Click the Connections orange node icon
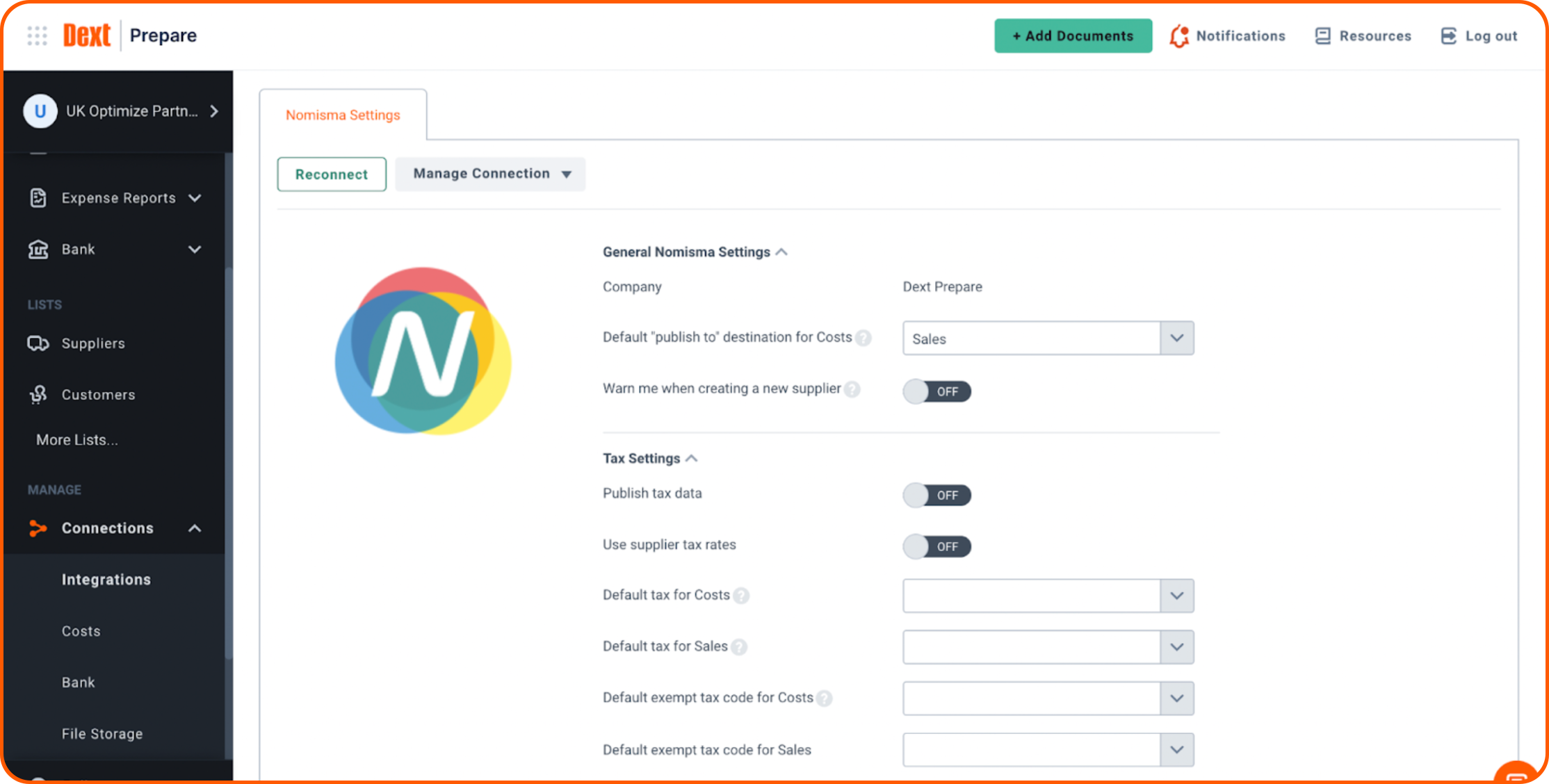 pos(38,528)
